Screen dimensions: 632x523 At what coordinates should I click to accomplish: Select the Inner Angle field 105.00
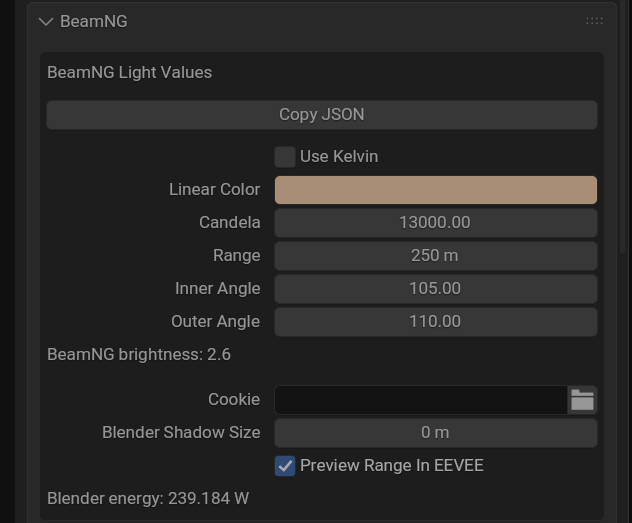436,289
